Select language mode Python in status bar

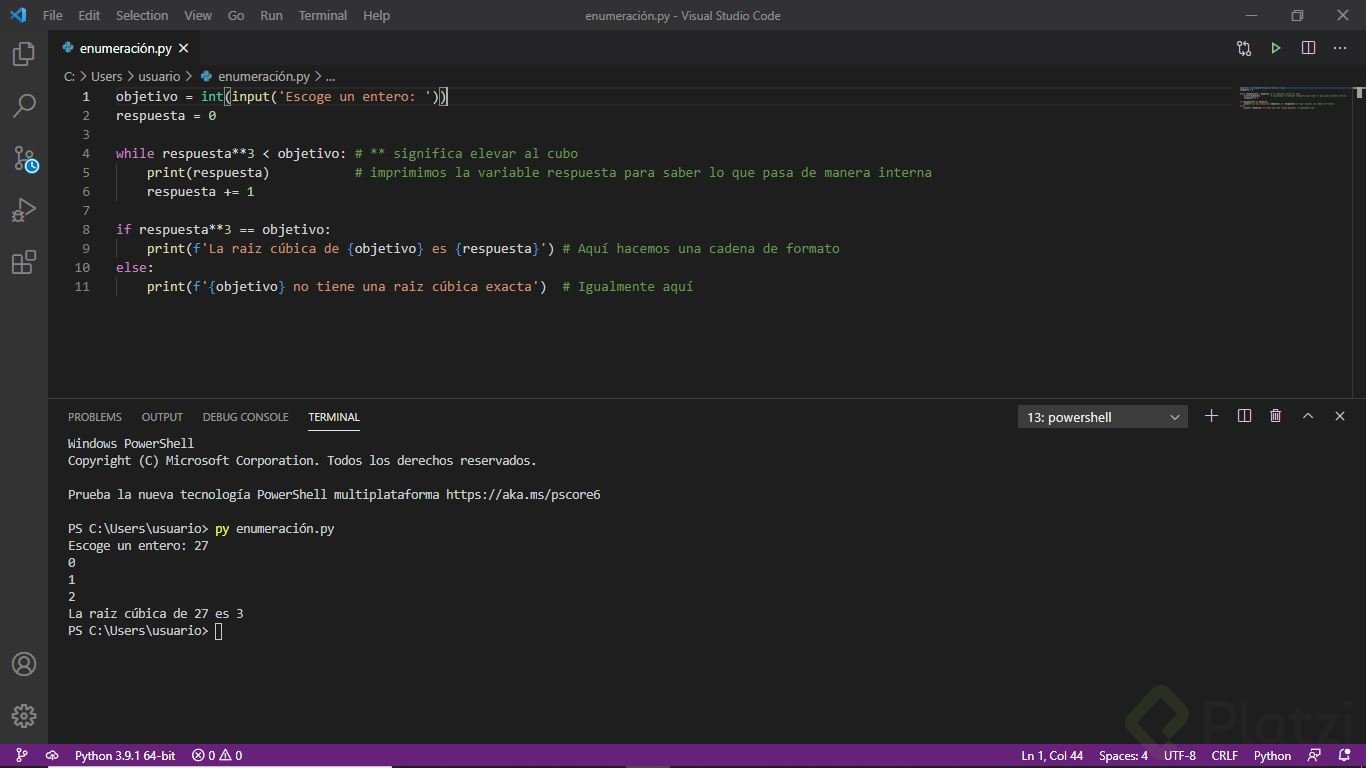point(1273,755)
